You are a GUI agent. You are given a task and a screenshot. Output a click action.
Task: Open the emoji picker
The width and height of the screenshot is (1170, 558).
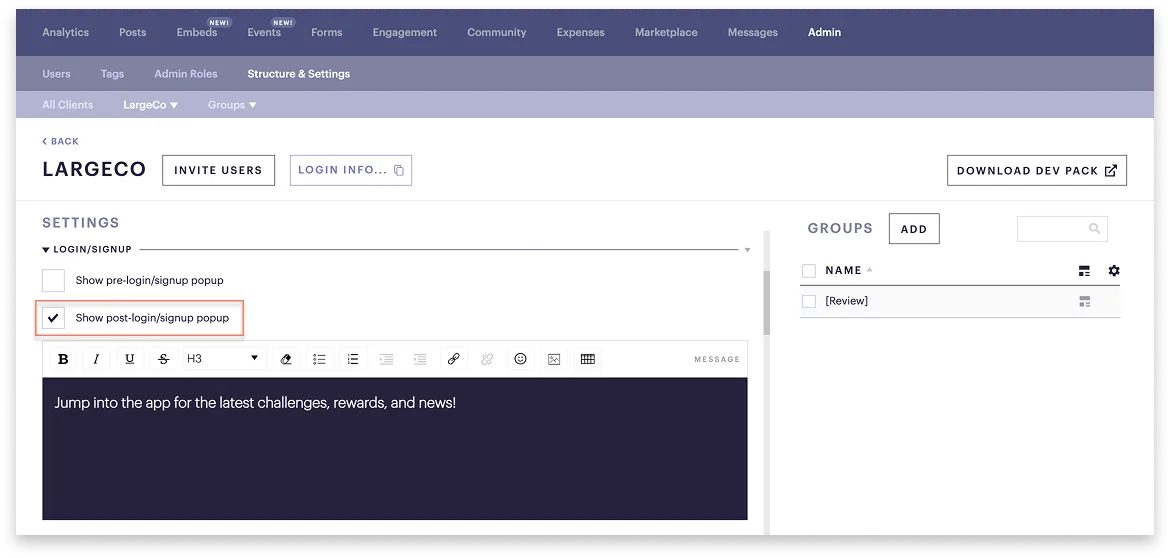pyautogui.click(x=521, y=359)
